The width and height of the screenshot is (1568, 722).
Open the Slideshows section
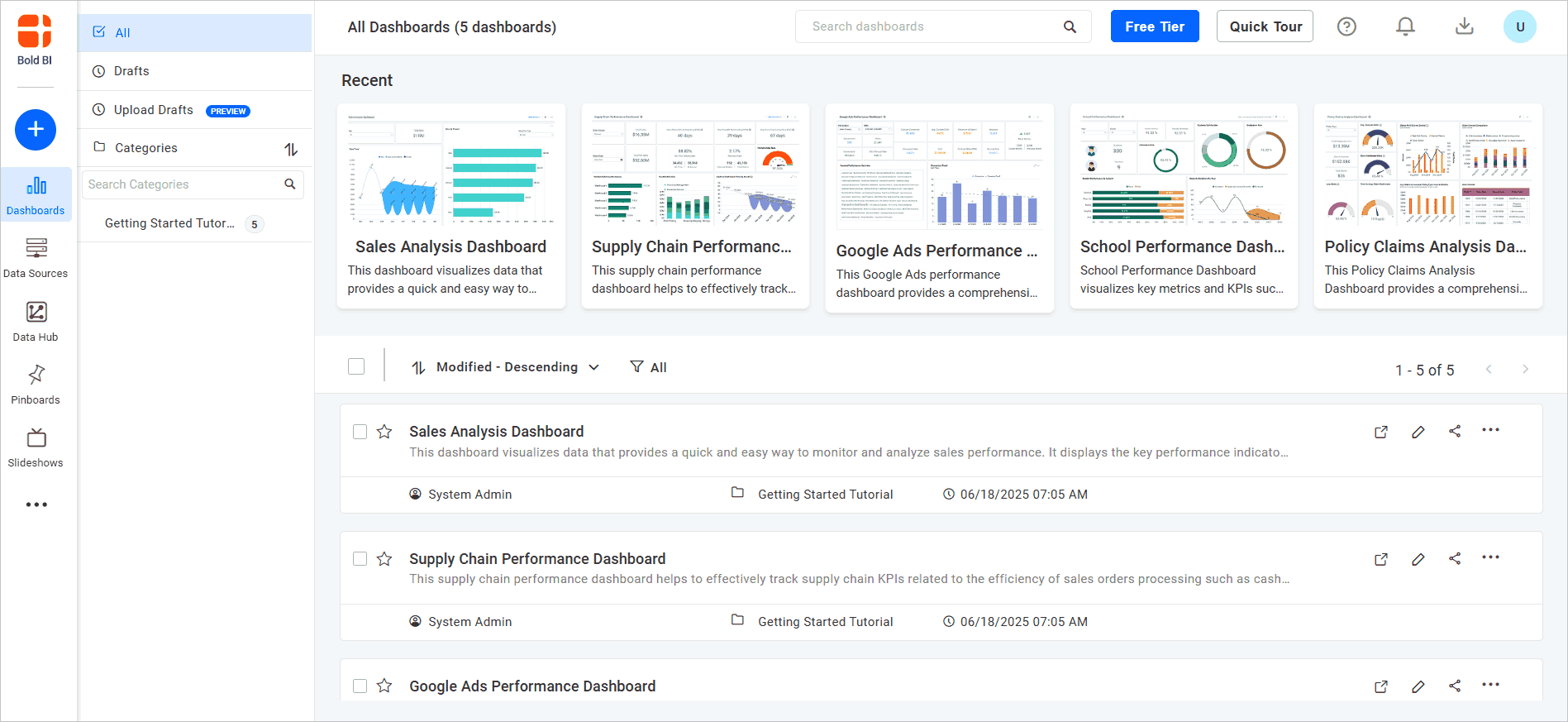pyautogui.click(x=36, y=447)
